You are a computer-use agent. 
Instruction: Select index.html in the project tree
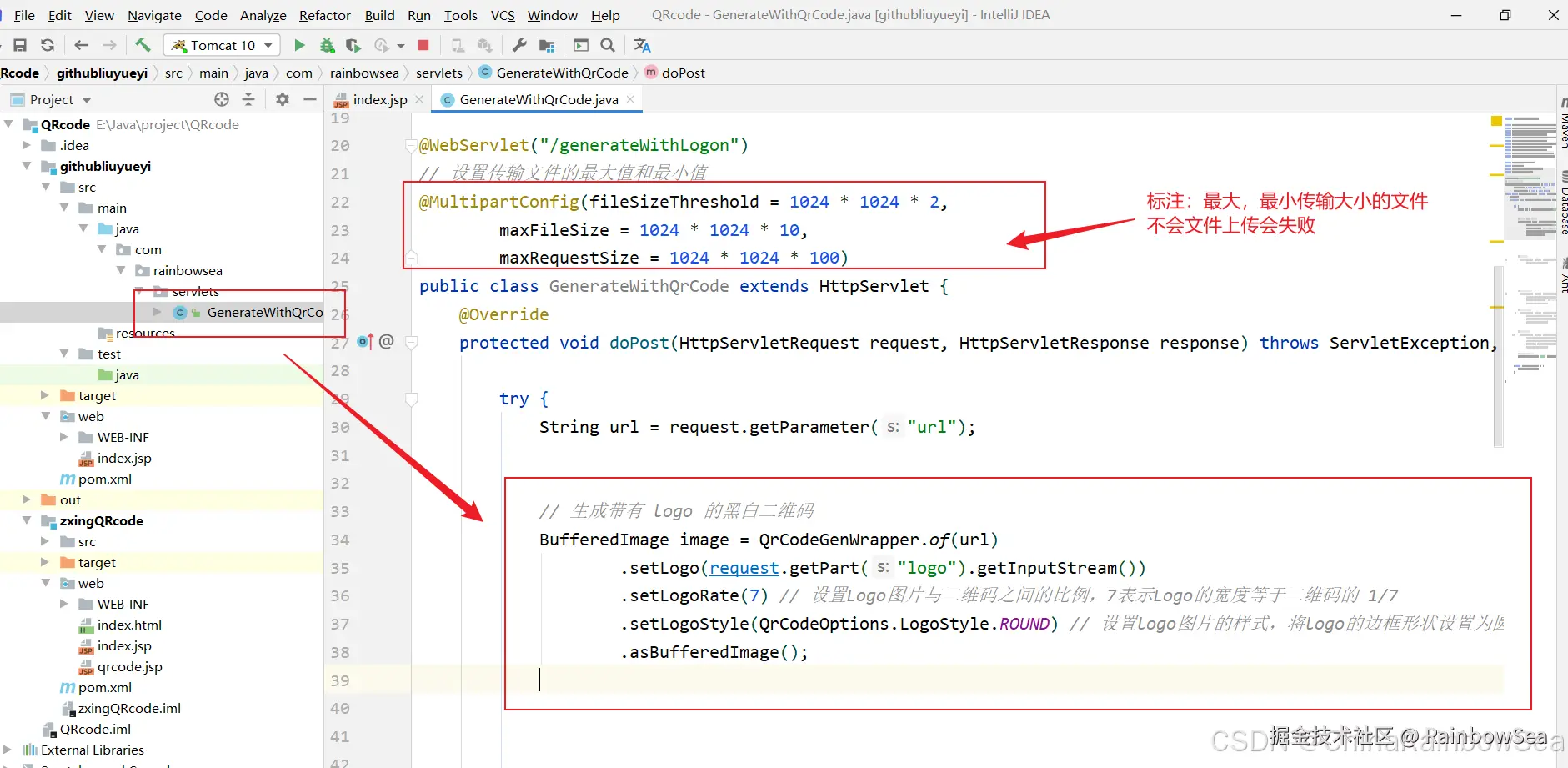(x=129, y=625)
